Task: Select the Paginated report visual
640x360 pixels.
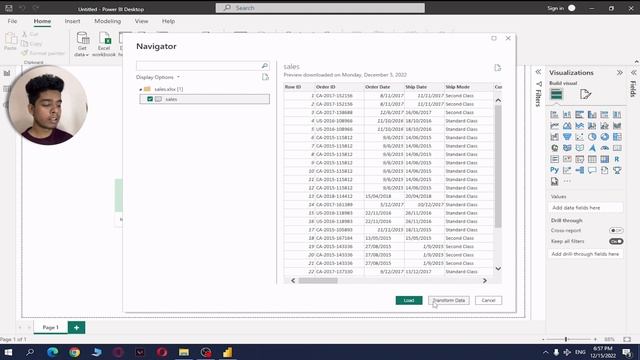Action: click(x=554, y=181)
